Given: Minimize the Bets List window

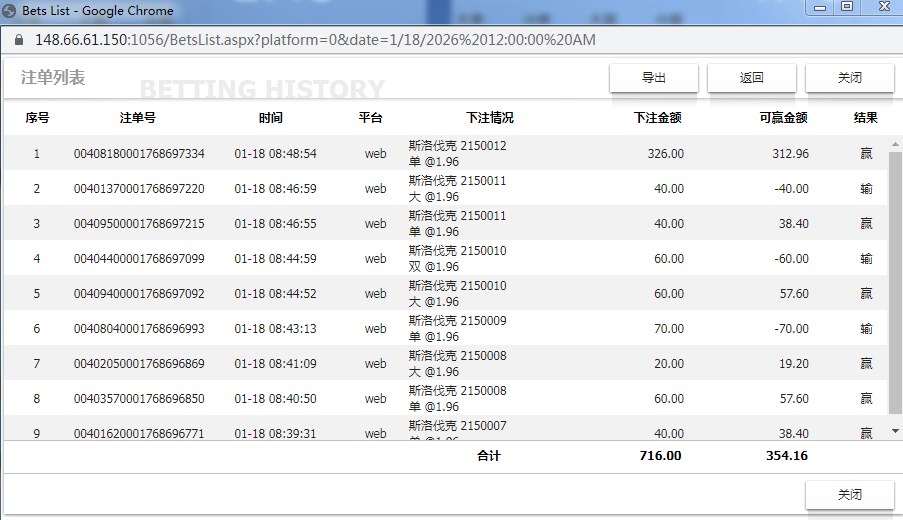Looking at the screenshot, I should coord(820,7).
